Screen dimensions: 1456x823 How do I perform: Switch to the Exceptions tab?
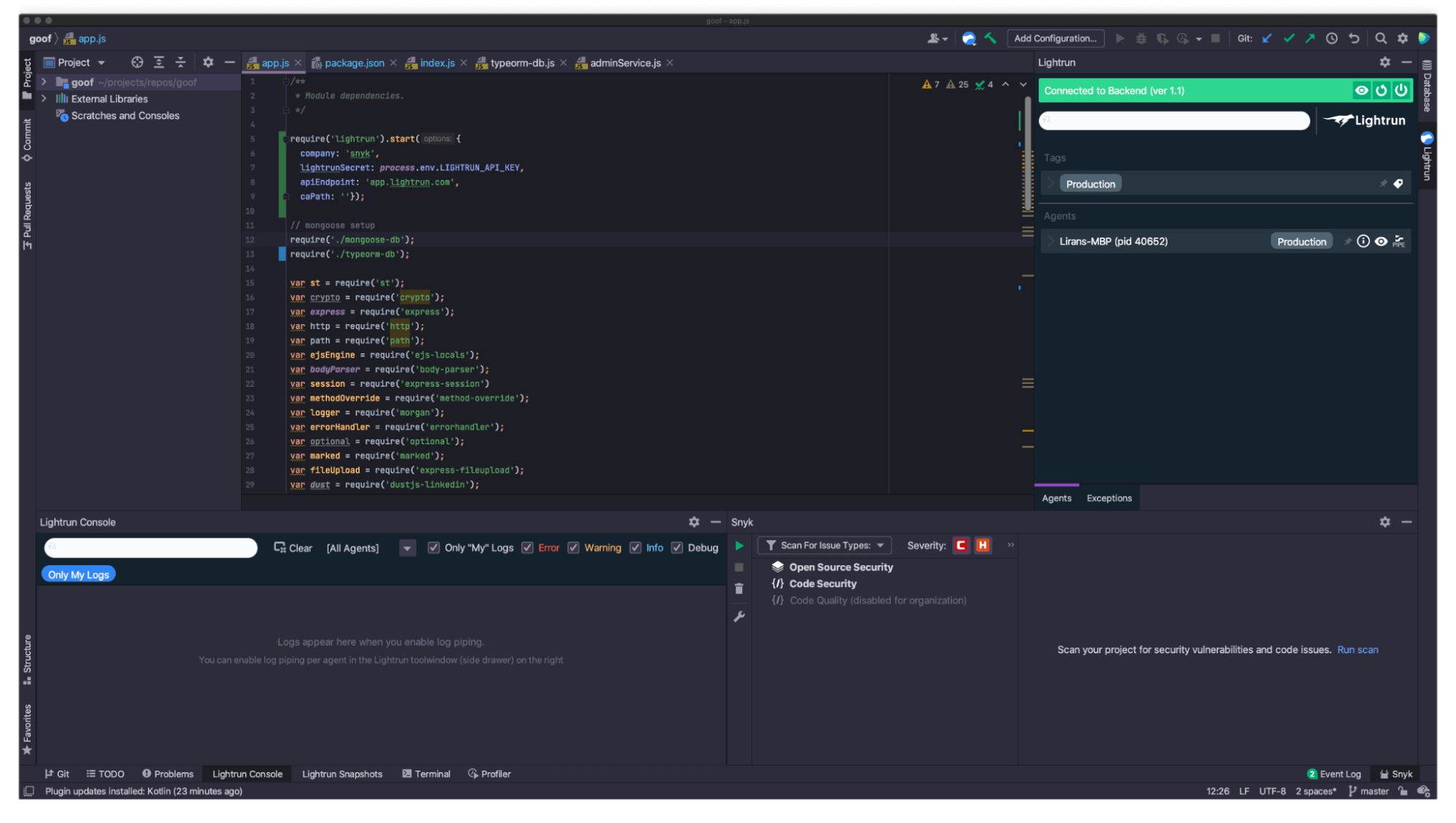(1109, 498)
